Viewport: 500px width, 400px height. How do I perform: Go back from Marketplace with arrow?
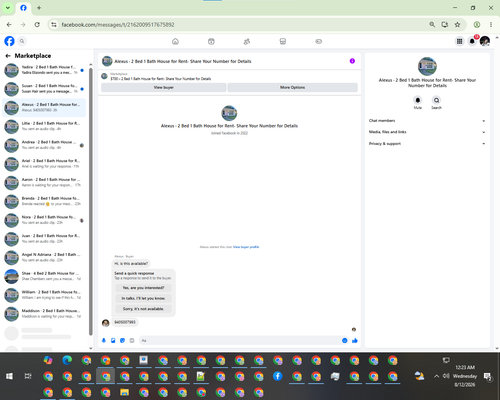click(x=8, y=56)
